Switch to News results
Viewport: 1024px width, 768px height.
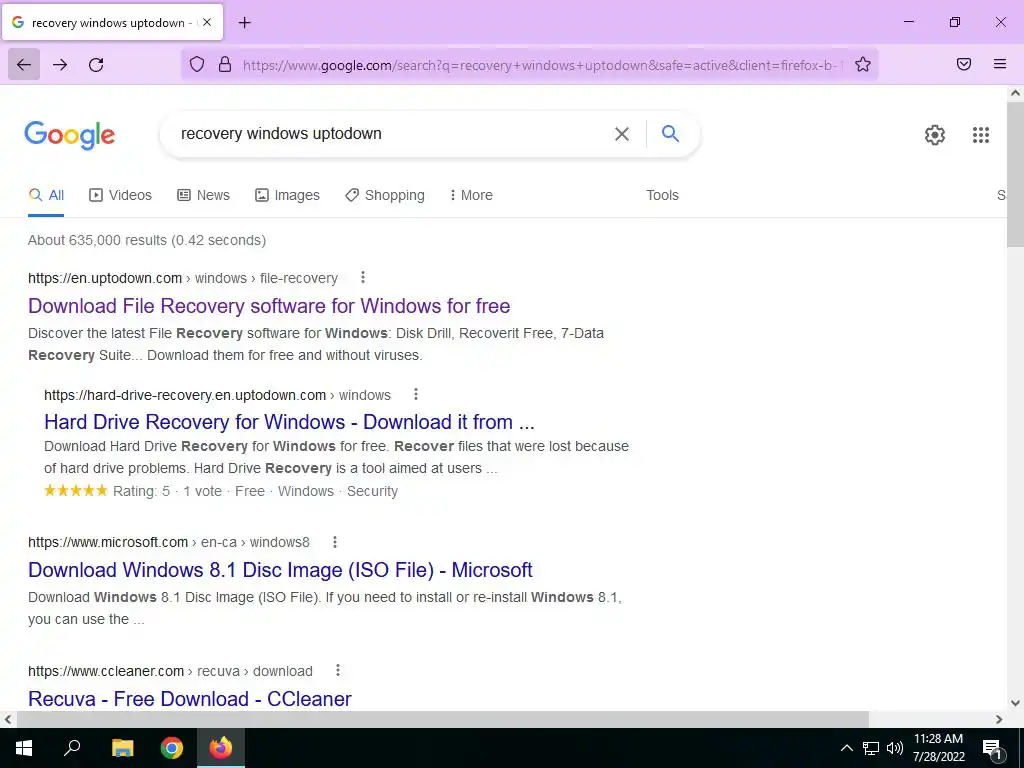(204, 195)
